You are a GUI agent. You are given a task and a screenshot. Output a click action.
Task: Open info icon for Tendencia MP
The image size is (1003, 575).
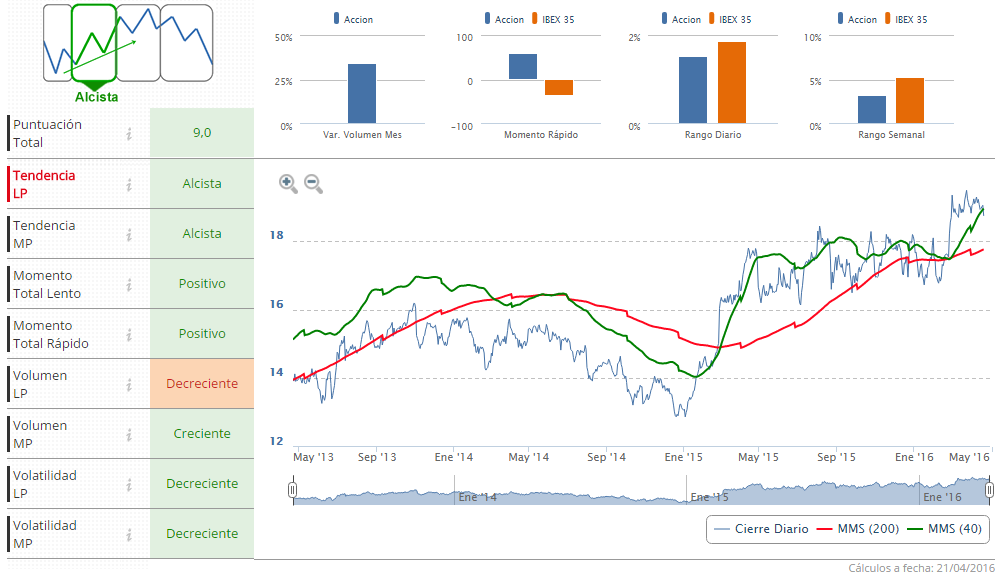pos(129,234)
